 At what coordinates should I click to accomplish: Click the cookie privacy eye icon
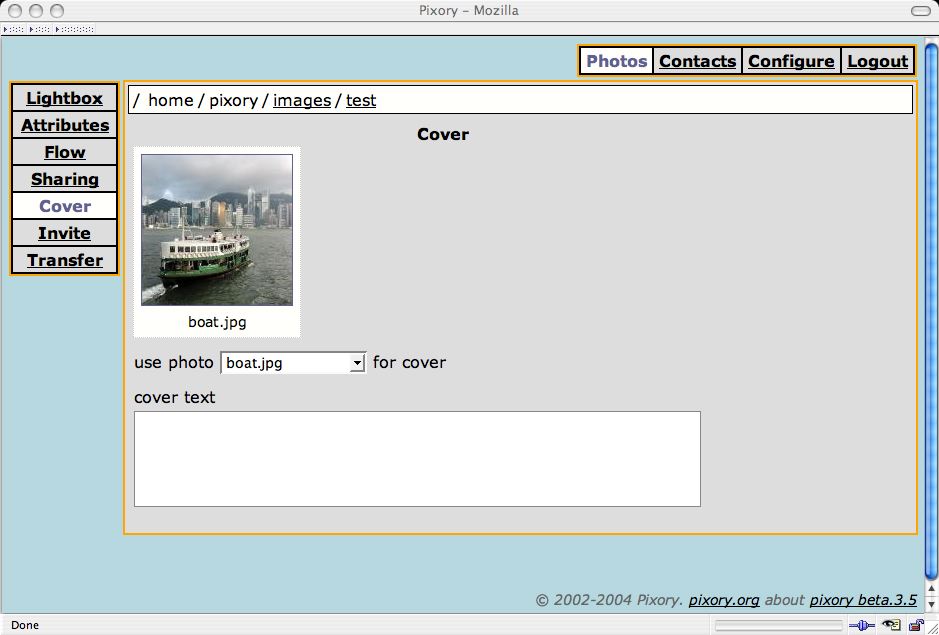pyautogui.click(x=891, y=625)
